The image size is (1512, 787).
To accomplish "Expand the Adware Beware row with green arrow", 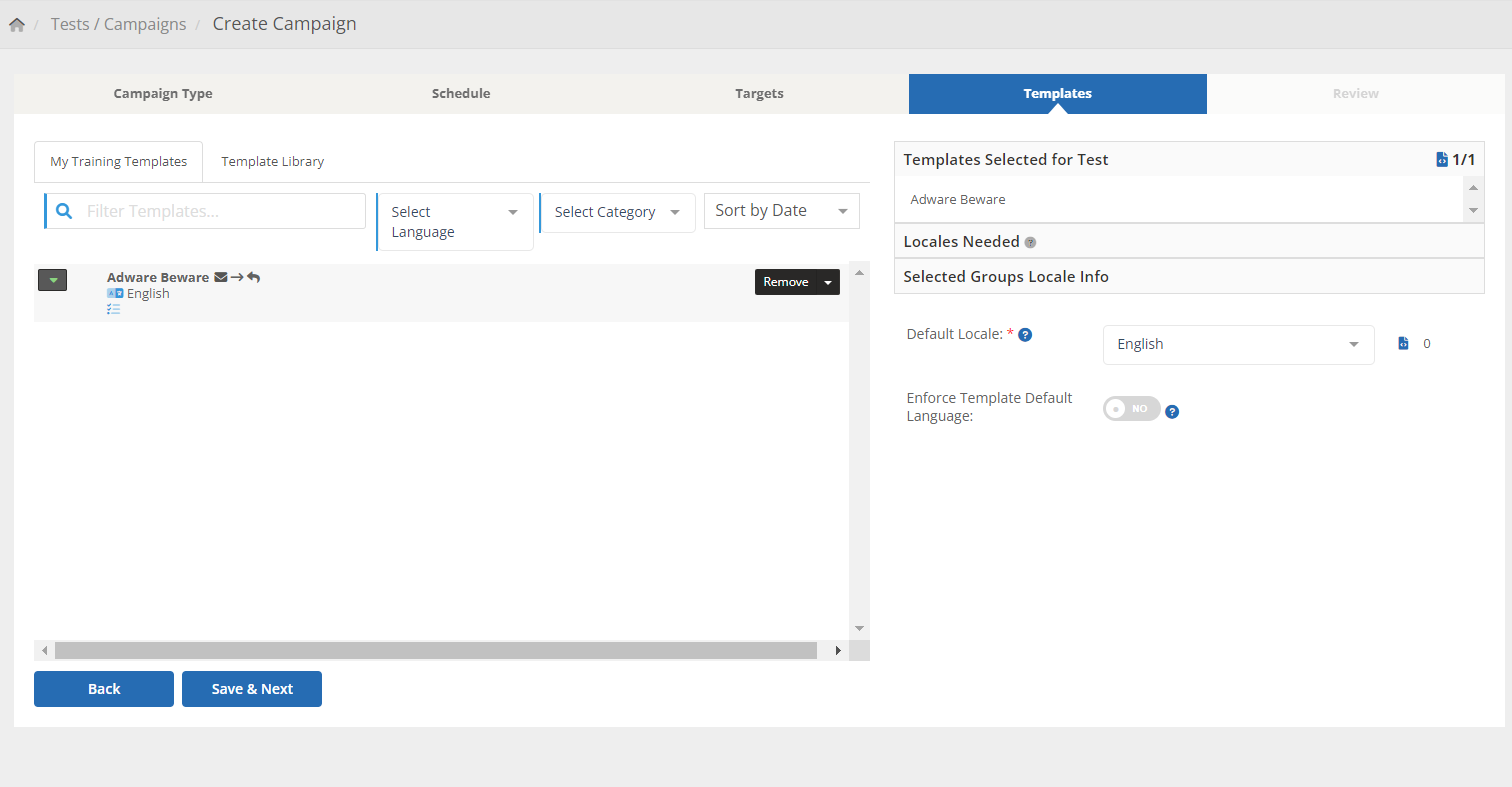I will [x=52, y=280].
